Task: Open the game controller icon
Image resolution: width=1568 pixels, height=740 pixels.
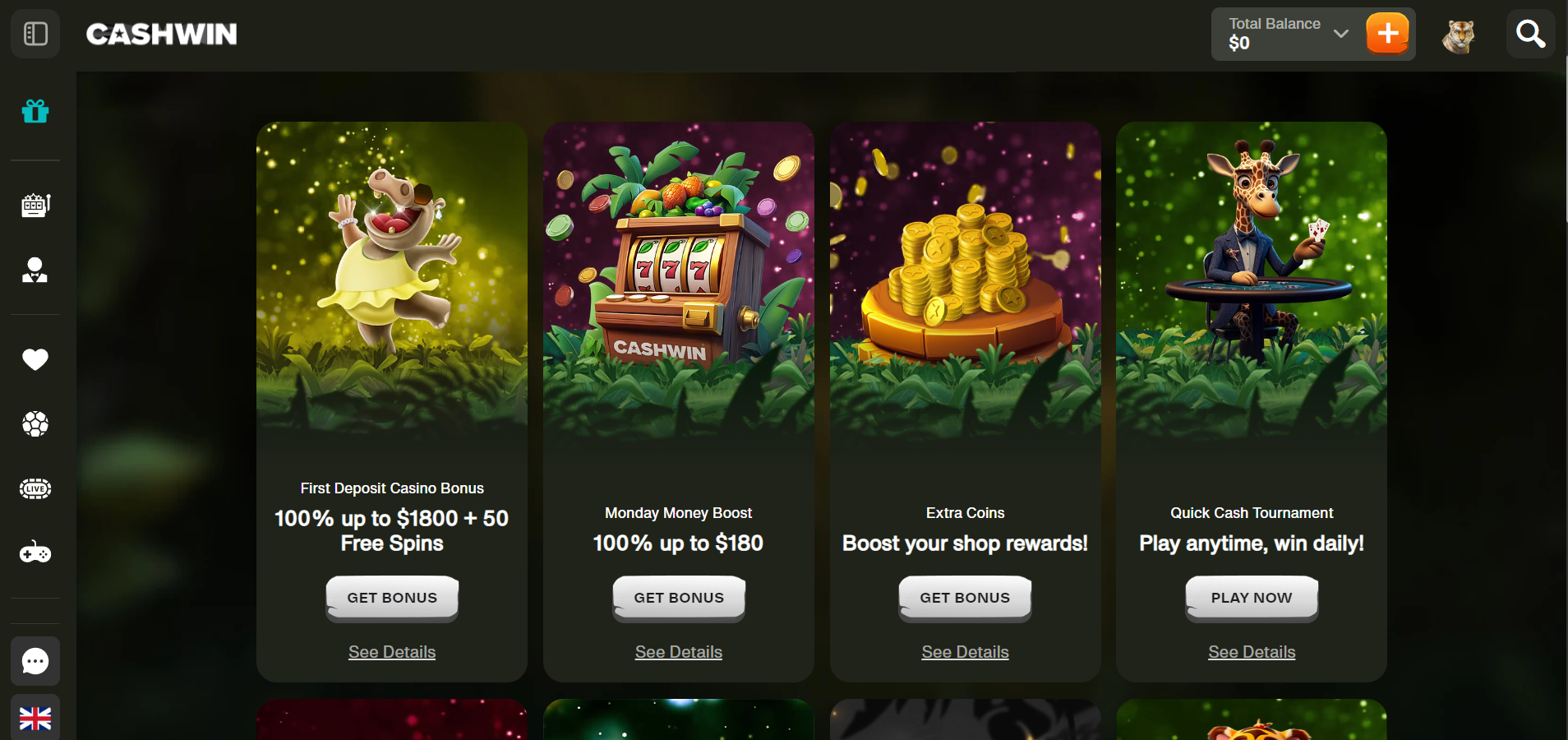Action: pos(35,553)
